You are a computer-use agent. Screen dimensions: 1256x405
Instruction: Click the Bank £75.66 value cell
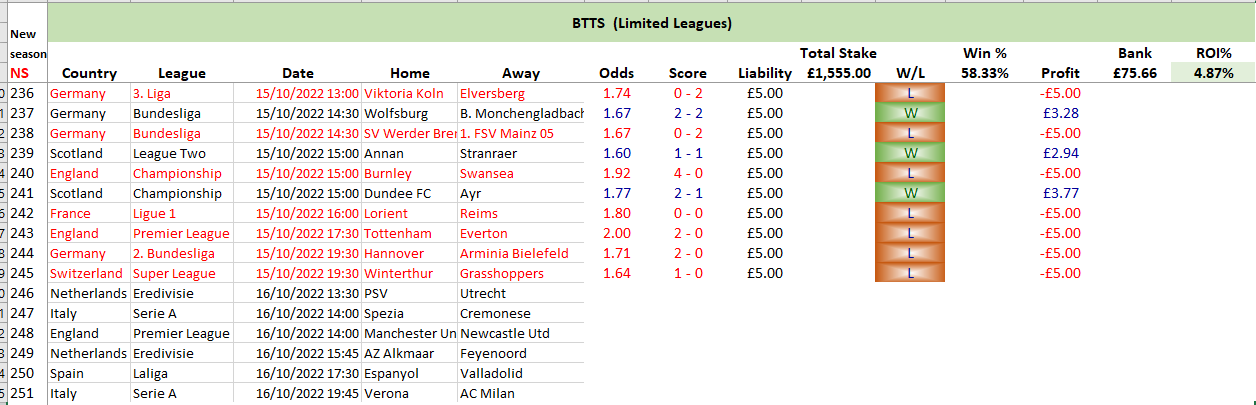pos(1135,73)
